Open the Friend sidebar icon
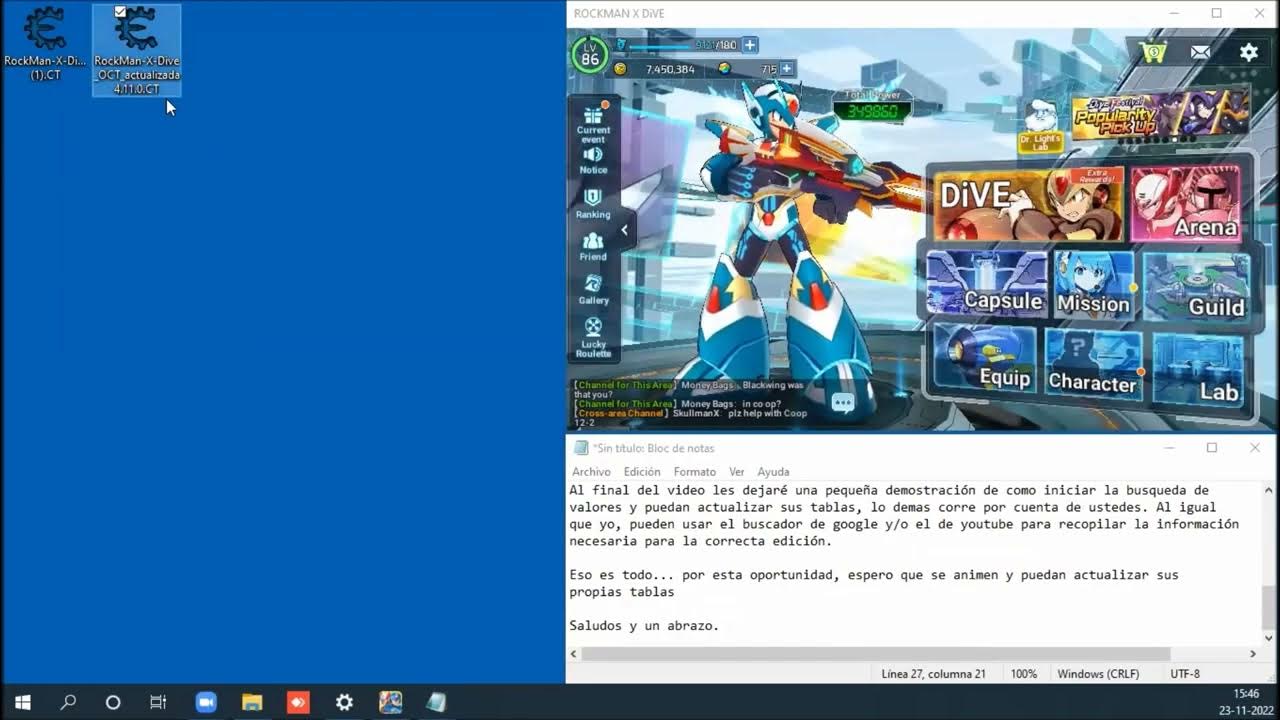 click(593, 246)
